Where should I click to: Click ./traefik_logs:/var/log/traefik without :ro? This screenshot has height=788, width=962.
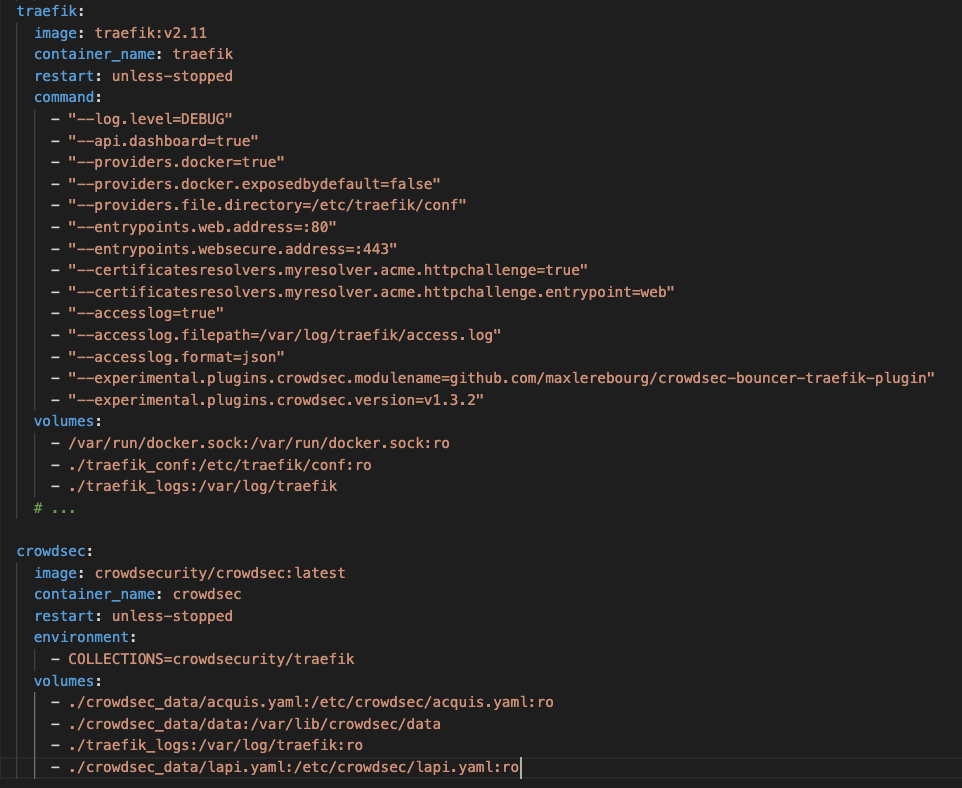(194, 486)
